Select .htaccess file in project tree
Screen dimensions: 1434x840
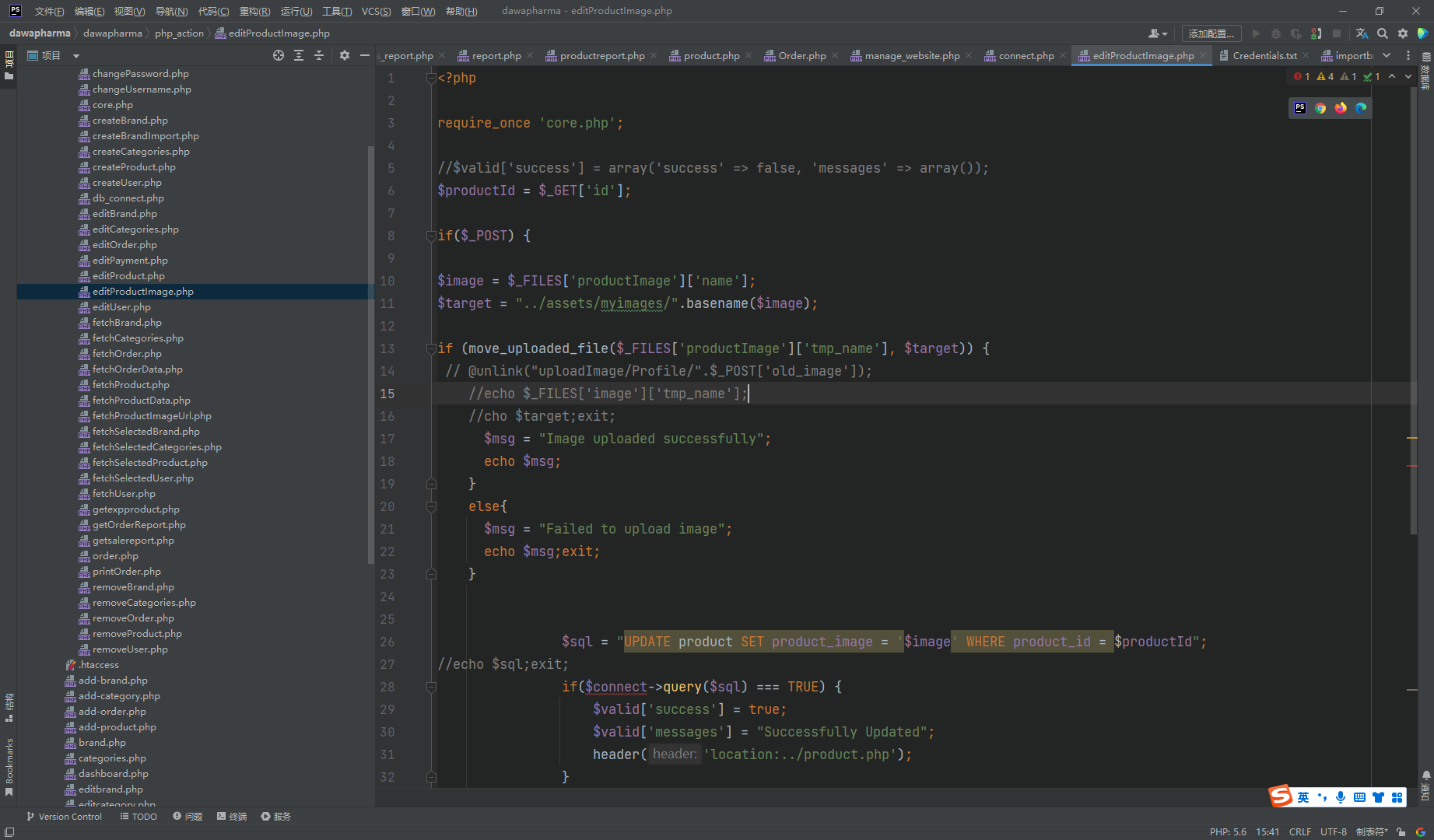tap(98, 665)
